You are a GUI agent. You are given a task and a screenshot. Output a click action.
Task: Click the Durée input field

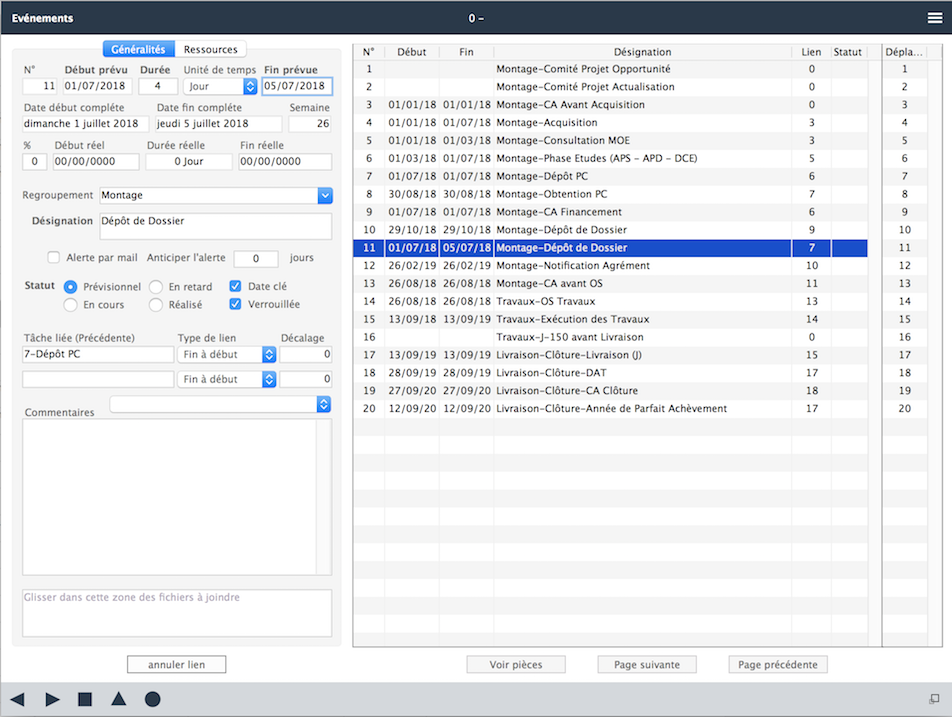click(x=158, y=86)
